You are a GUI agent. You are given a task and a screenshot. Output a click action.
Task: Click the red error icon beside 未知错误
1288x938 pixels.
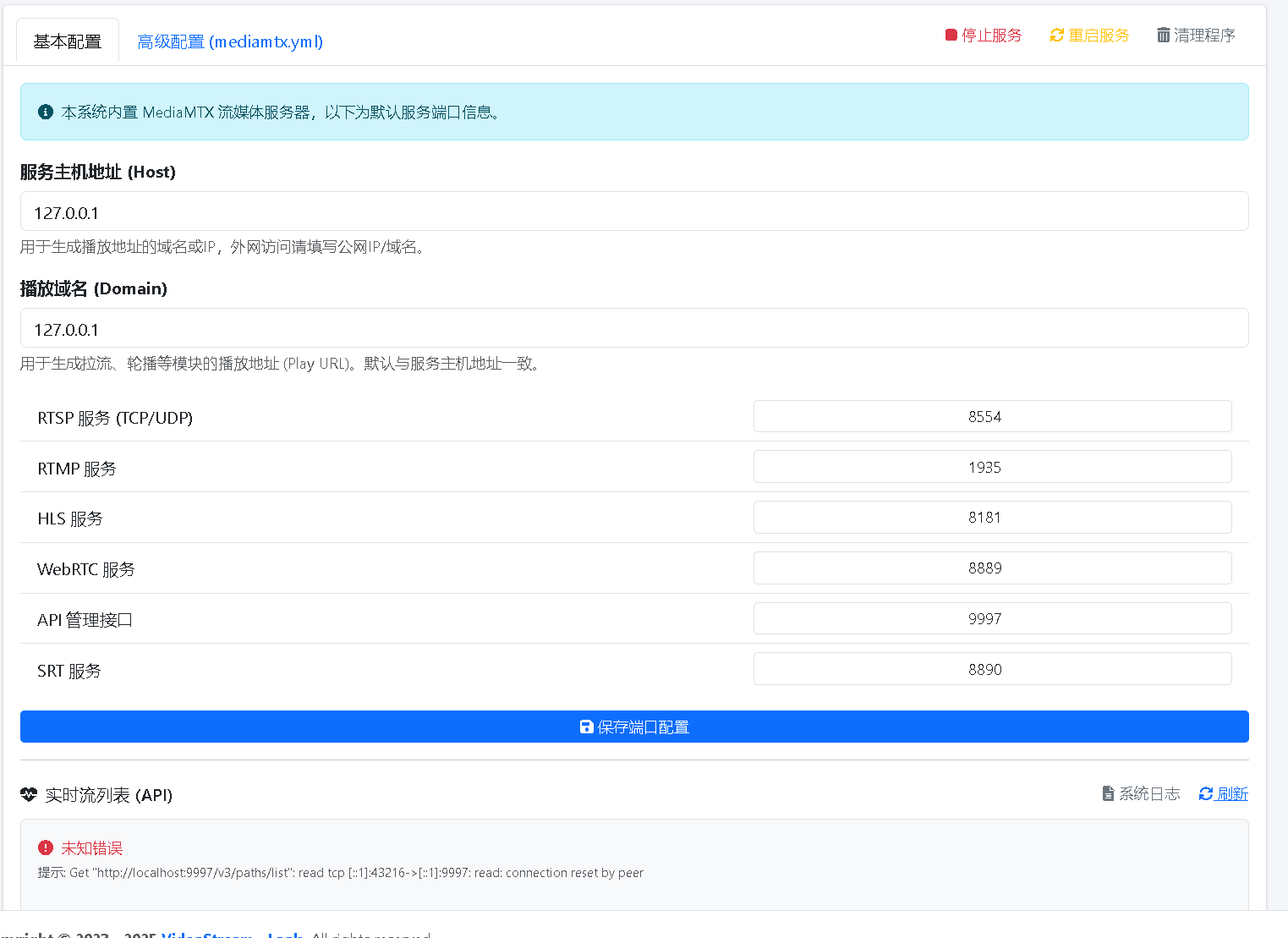pos(46,847)
